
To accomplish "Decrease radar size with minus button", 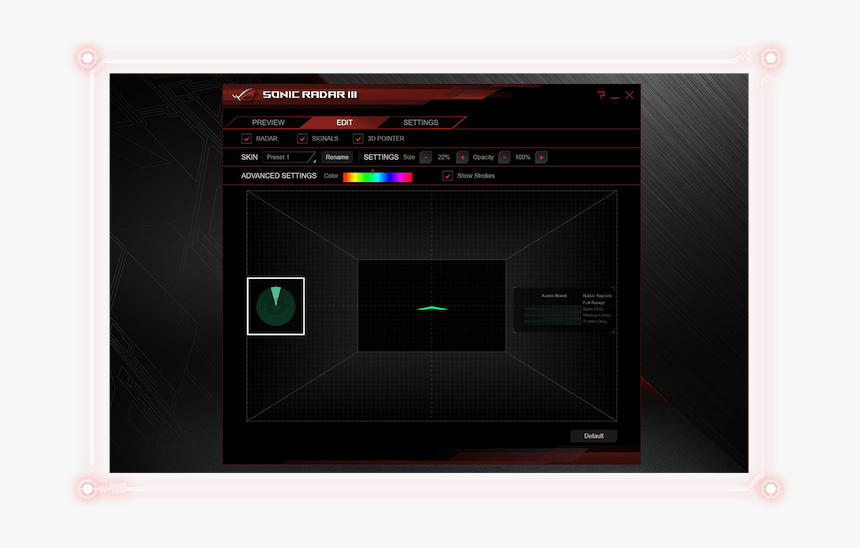I will tap(426, 157).
